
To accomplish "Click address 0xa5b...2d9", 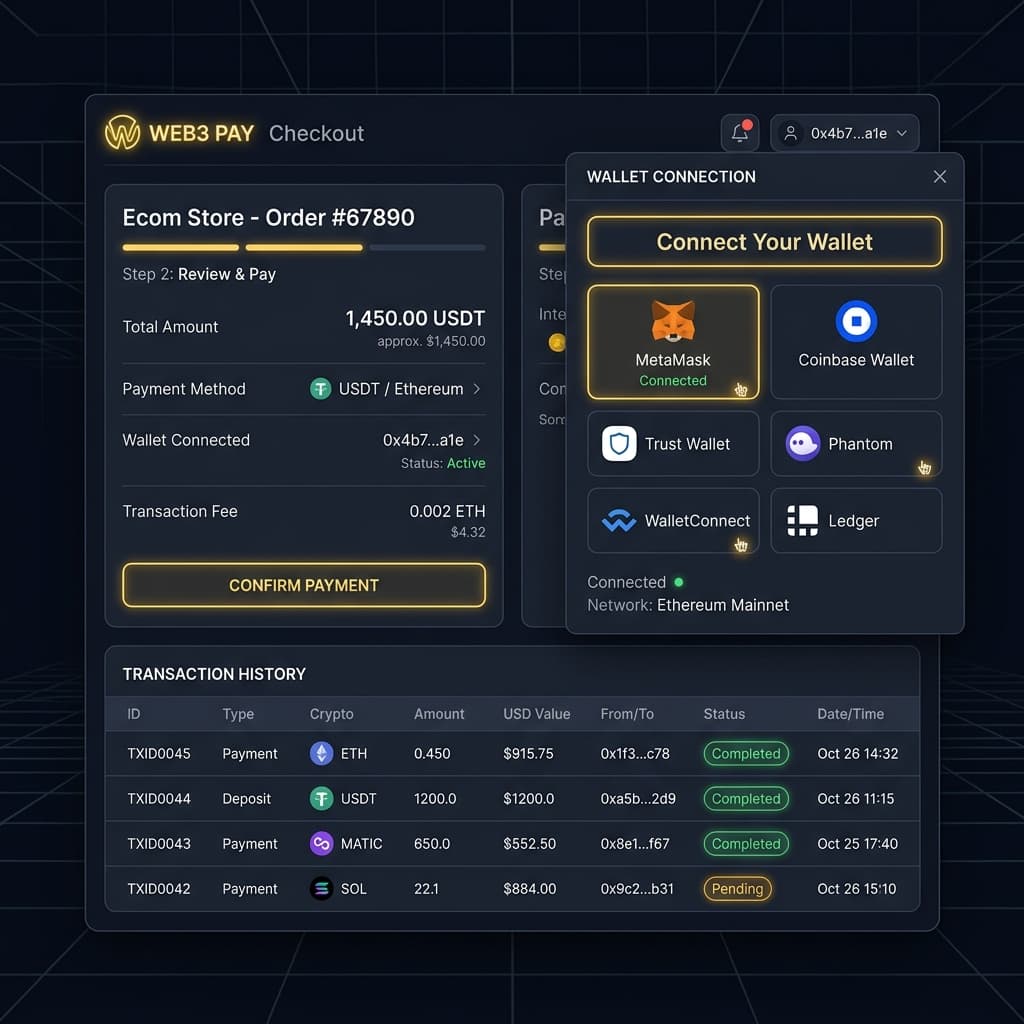I will pos(638,798).
